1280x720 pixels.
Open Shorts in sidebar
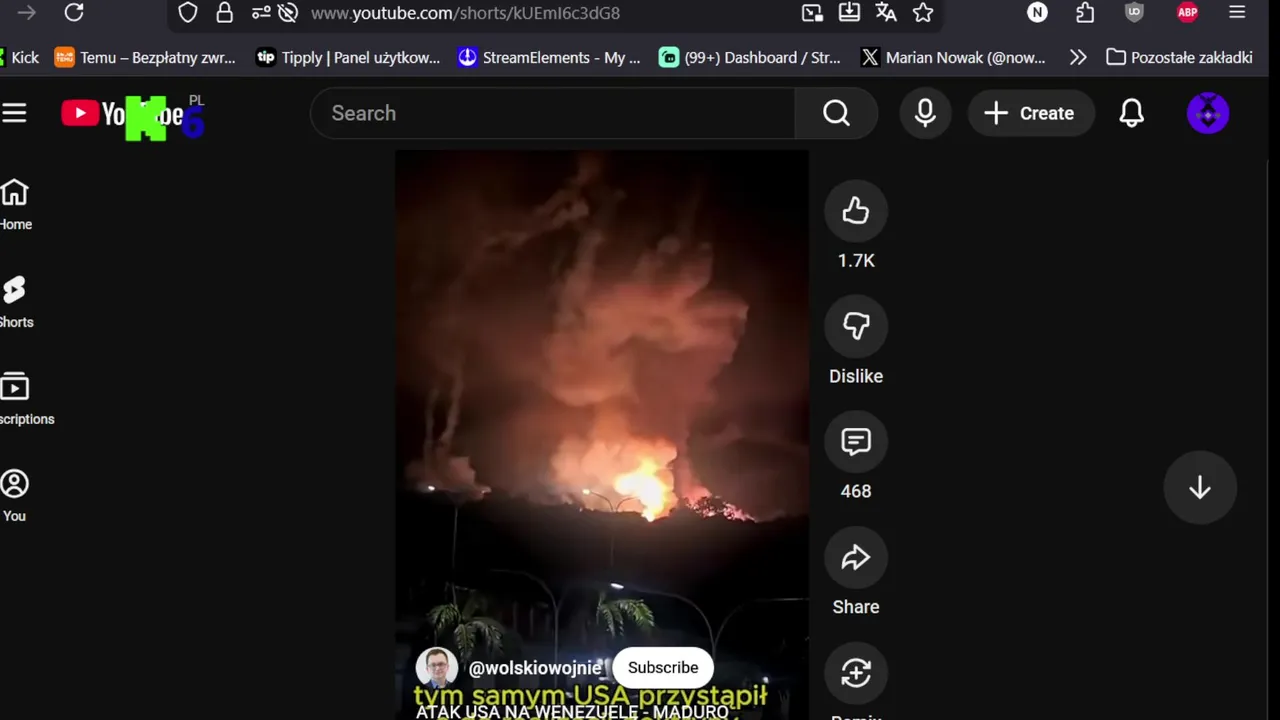click(15, 303)
